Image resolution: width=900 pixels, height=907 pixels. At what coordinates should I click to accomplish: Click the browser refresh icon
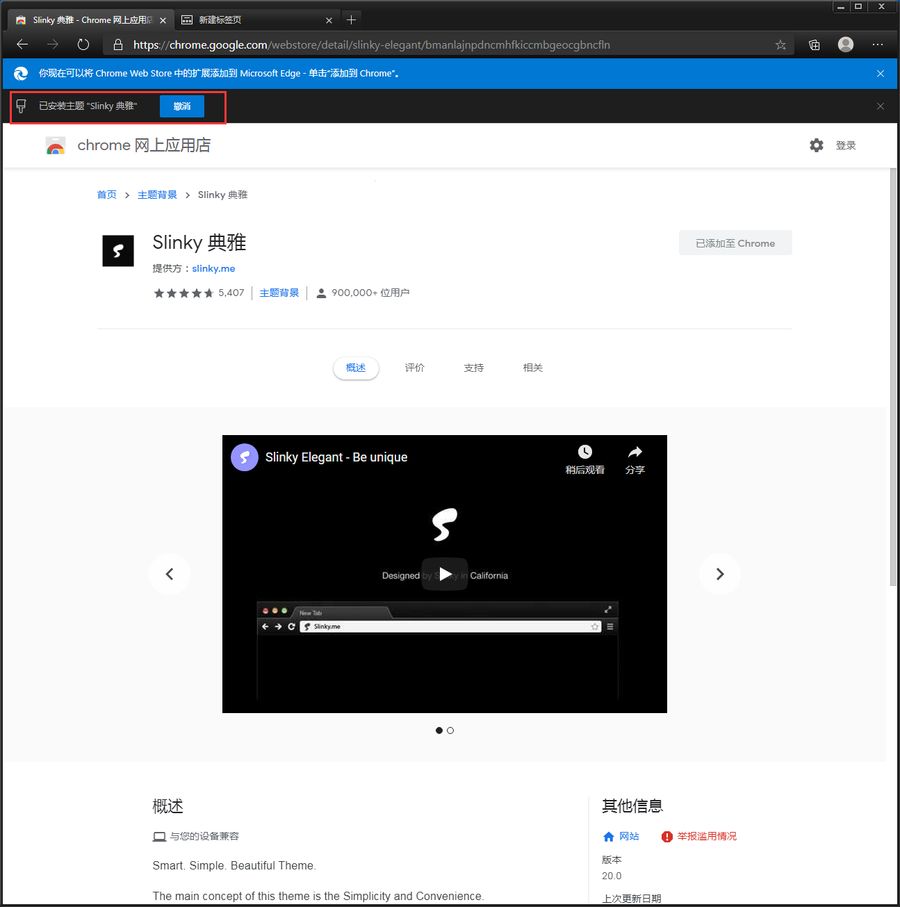click(83, 44)
